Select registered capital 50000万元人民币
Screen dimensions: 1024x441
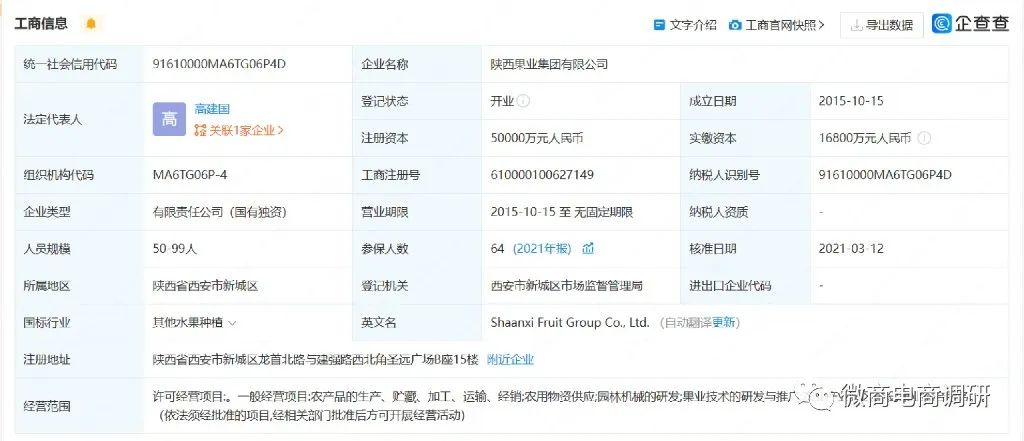[537, 139]
